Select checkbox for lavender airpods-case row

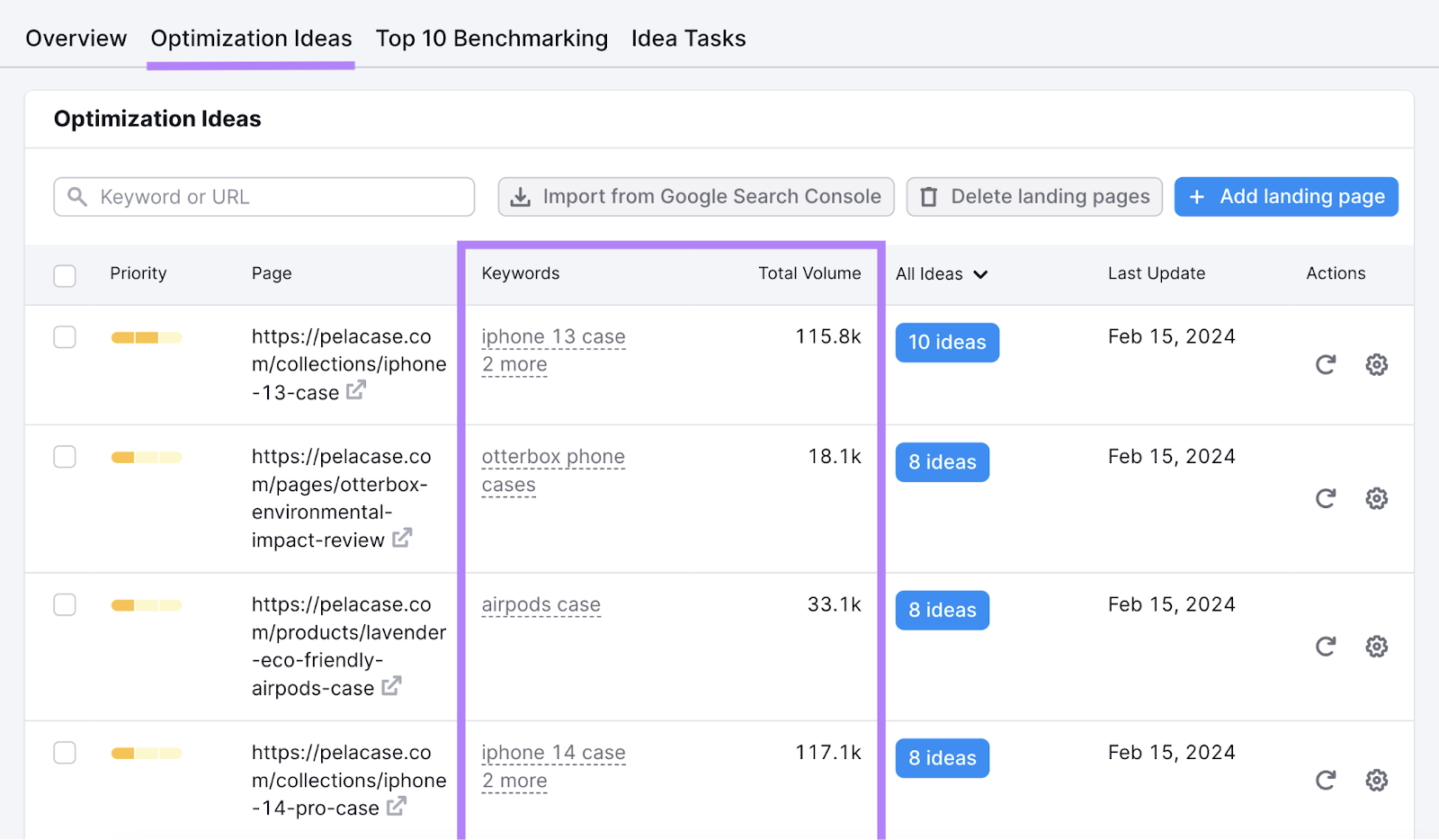65,604
